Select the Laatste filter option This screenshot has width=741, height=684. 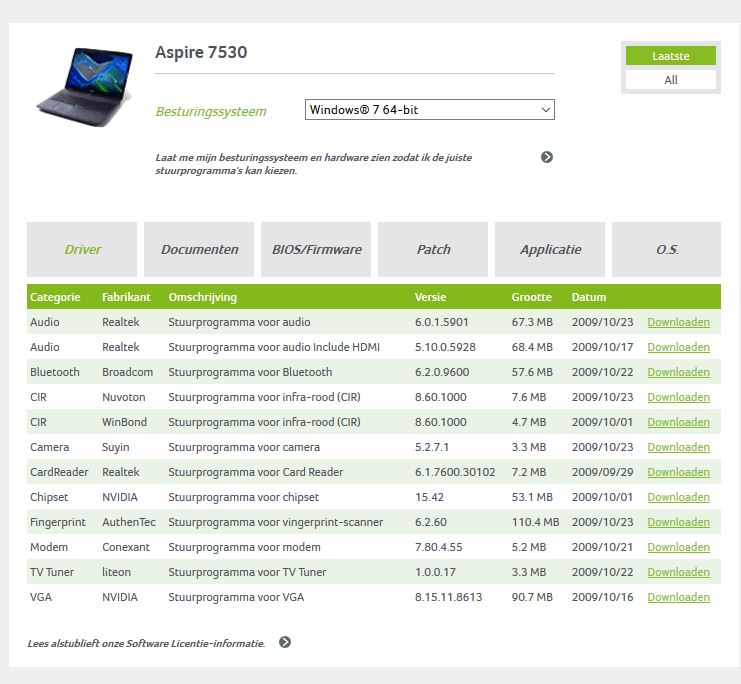click(x=671, y=56)
